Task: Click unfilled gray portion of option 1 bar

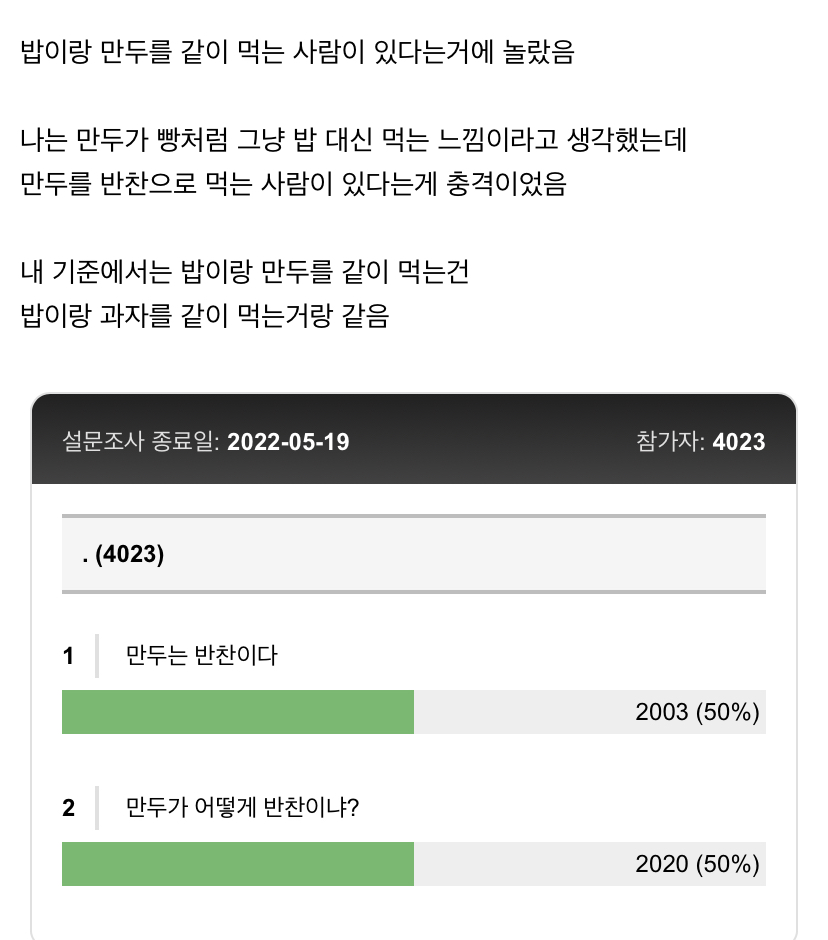Action: pyautogui.click(x=520, y=712)
